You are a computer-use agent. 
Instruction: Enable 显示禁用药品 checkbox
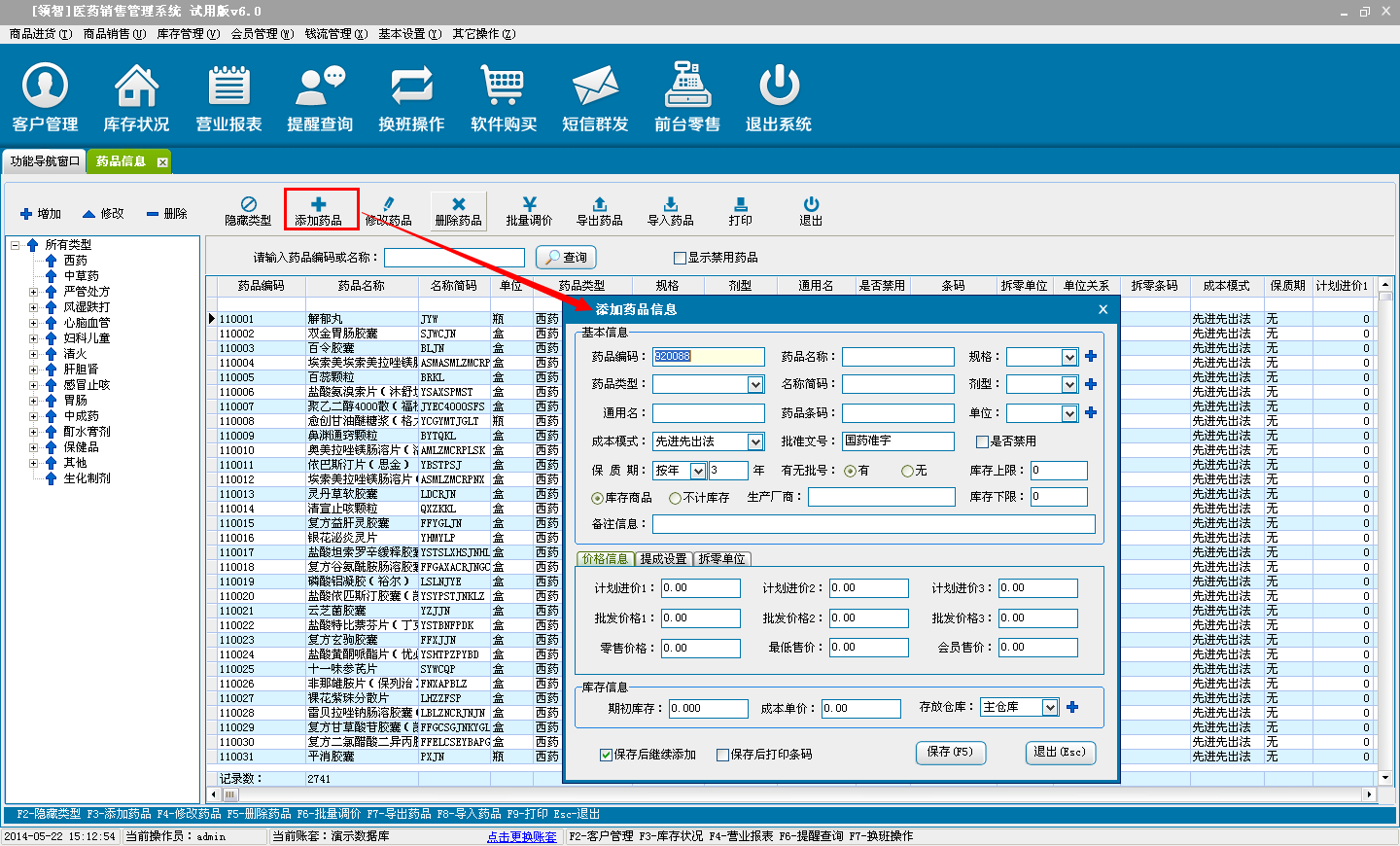pyautogui.click(x=680, y=258)
